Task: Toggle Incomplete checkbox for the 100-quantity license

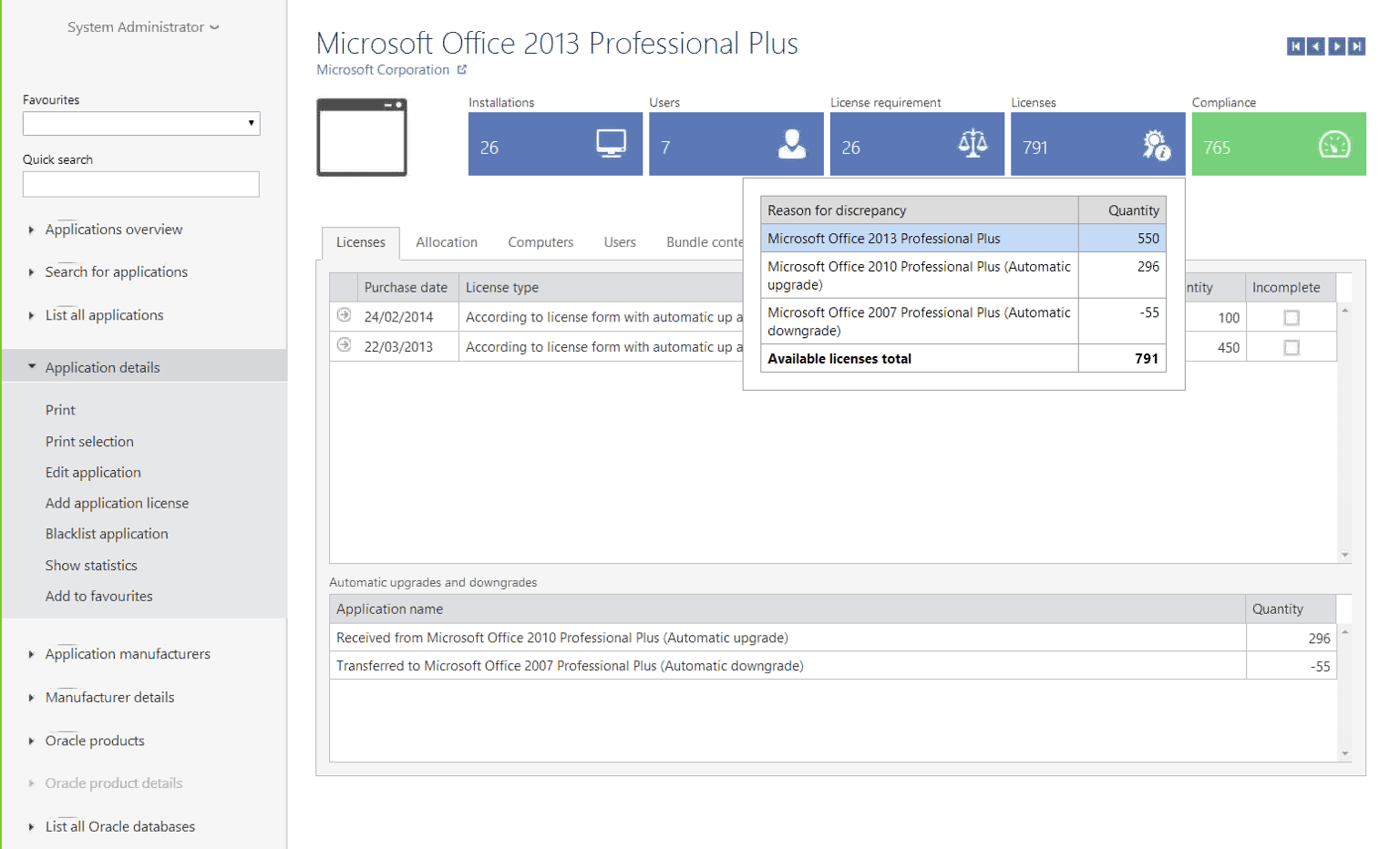Action: tap(1290, 317)
